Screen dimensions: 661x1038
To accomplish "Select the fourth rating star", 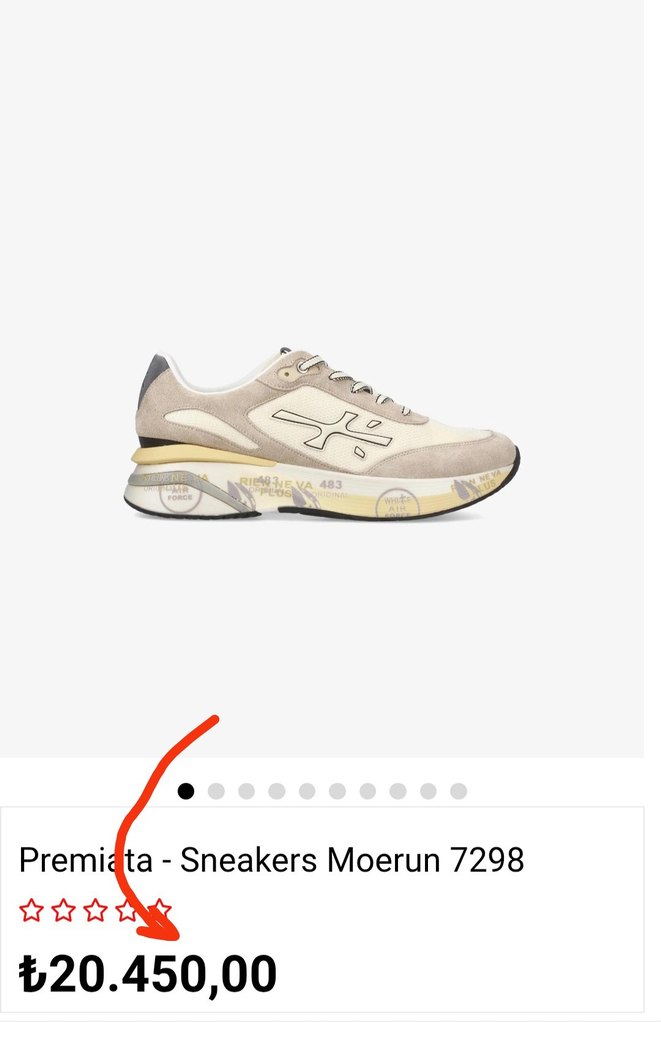I will 127,910.
